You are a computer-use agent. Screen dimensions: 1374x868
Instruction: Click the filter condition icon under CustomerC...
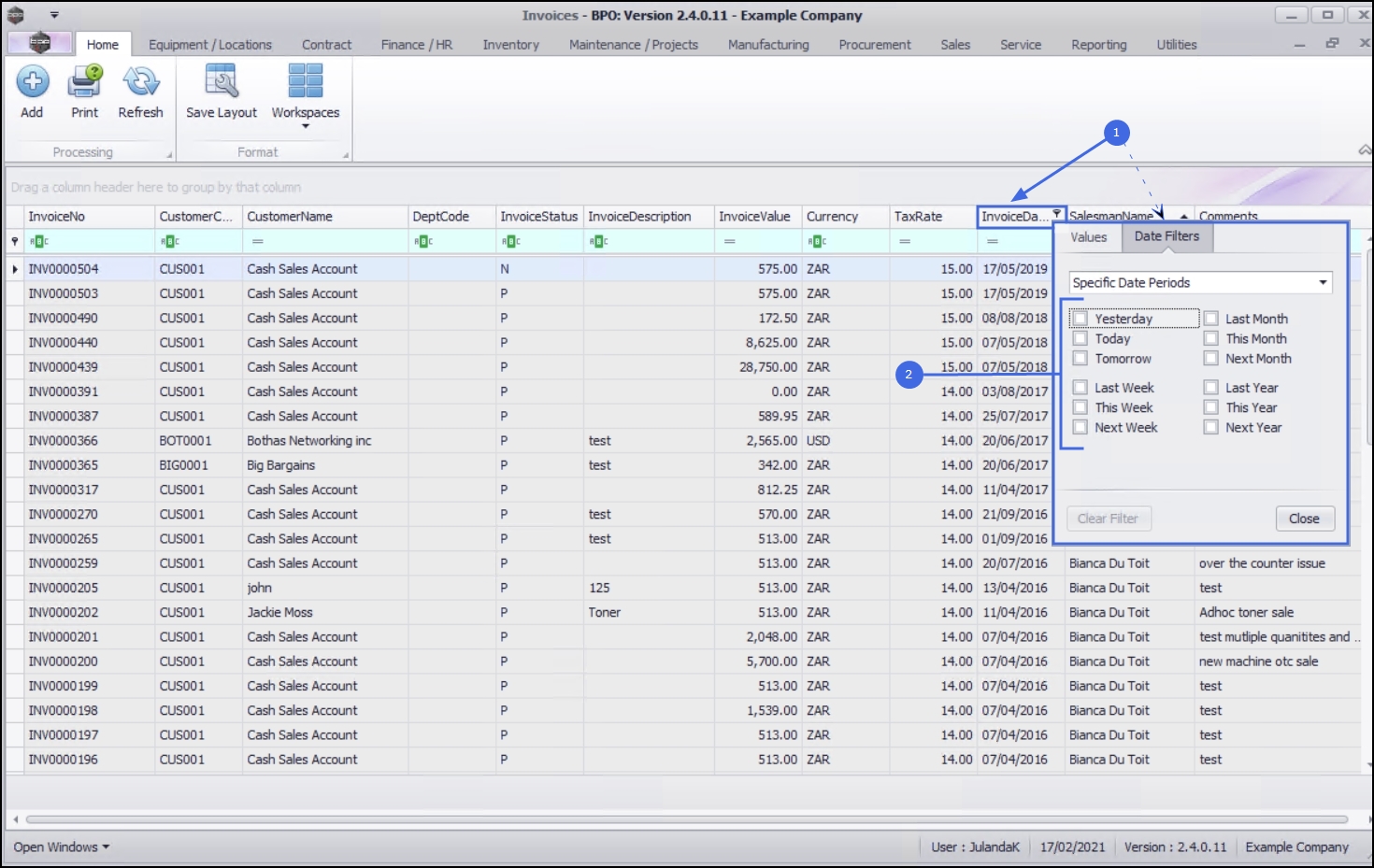[170, 241]
